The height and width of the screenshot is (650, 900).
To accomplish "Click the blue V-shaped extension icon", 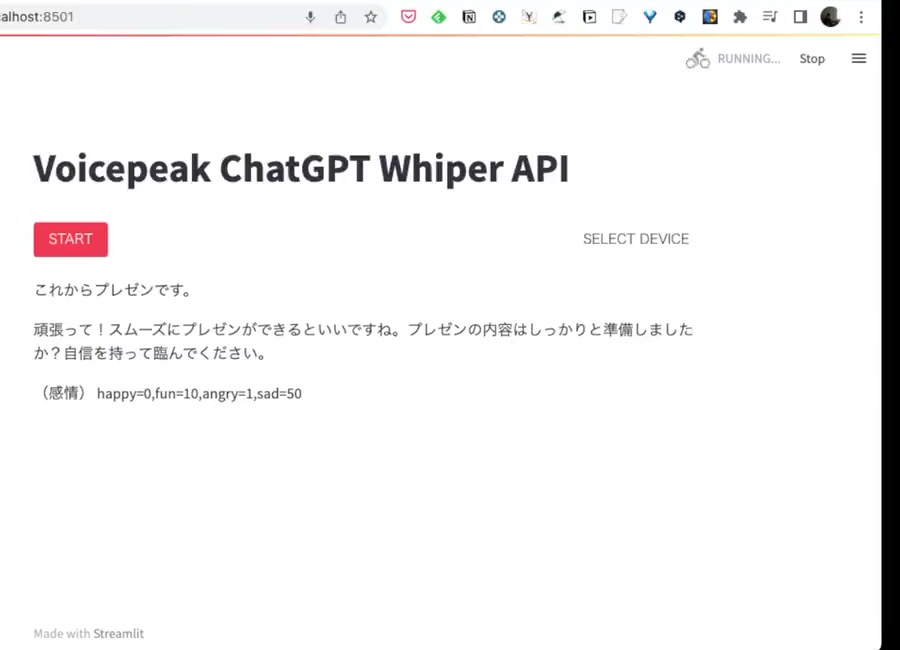I will pos(650,17).
